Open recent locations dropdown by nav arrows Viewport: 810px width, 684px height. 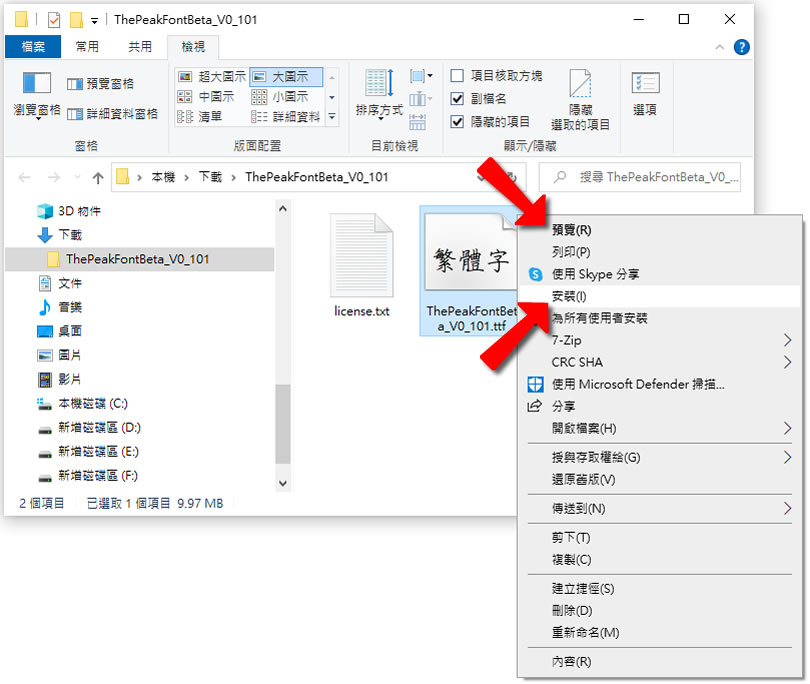click(x=77, y=178)
